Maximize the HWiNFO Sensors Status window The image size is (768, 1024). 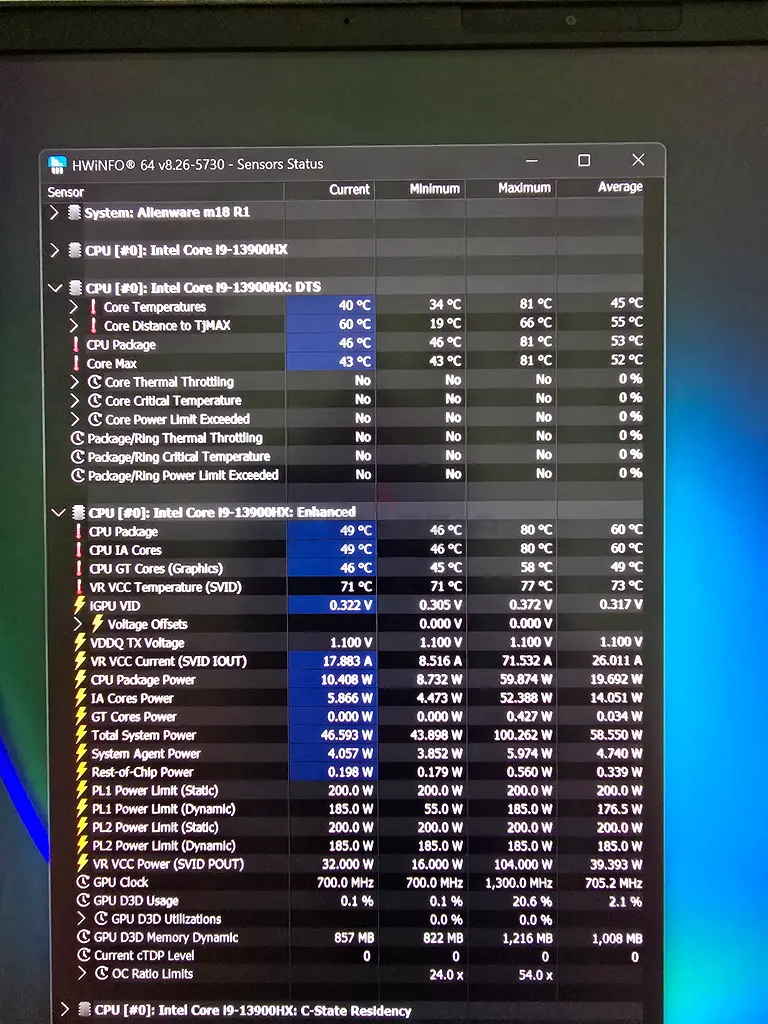[584, 160]
